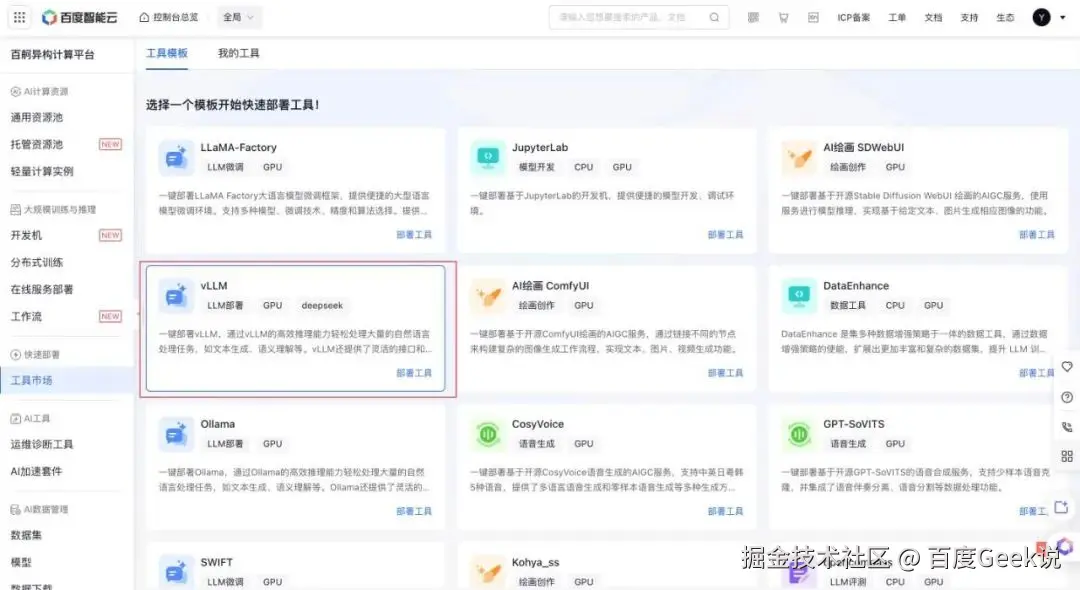Click the GPT-SoVITS template icon

pos(799,434)
